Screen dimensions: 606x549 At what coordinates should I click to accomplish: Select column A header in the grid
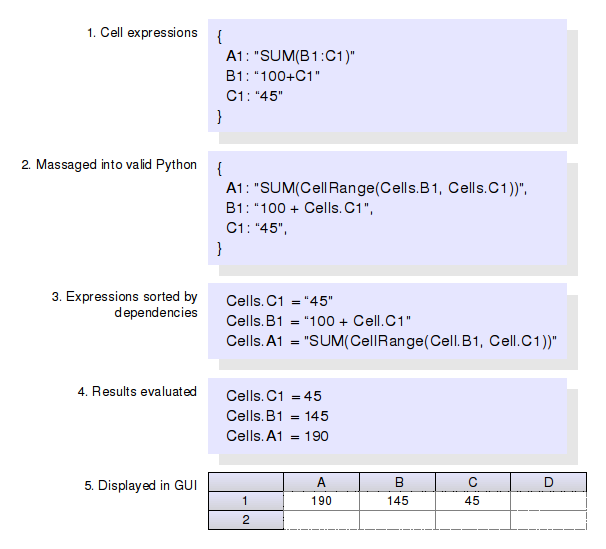[321, 483]
